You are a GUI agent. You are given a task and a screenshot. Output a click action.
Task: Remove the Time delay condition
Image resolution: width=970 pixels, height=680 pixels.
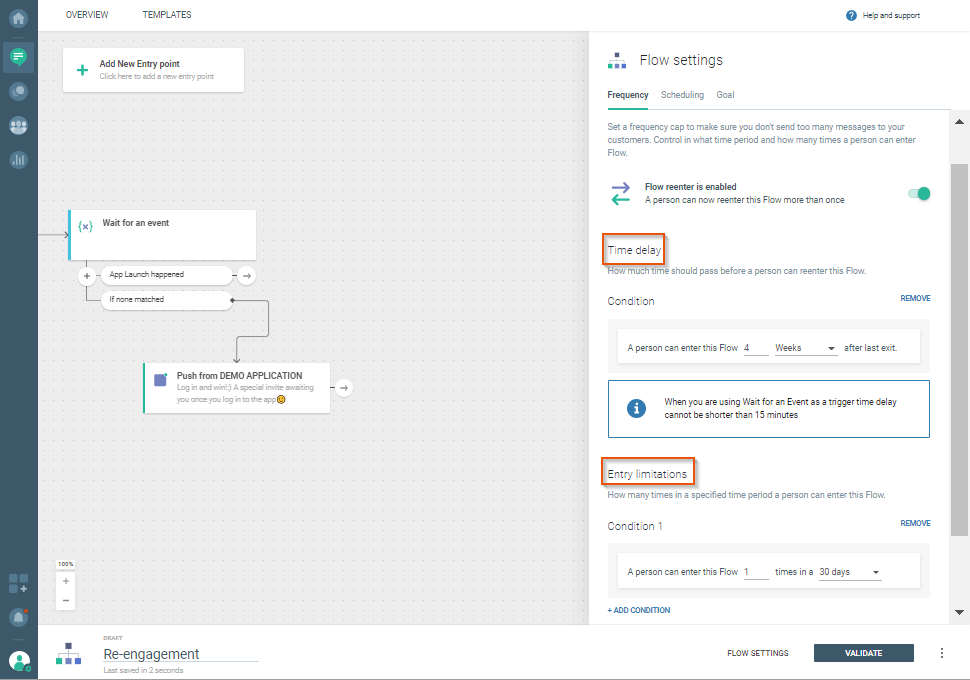pos(914,298)
